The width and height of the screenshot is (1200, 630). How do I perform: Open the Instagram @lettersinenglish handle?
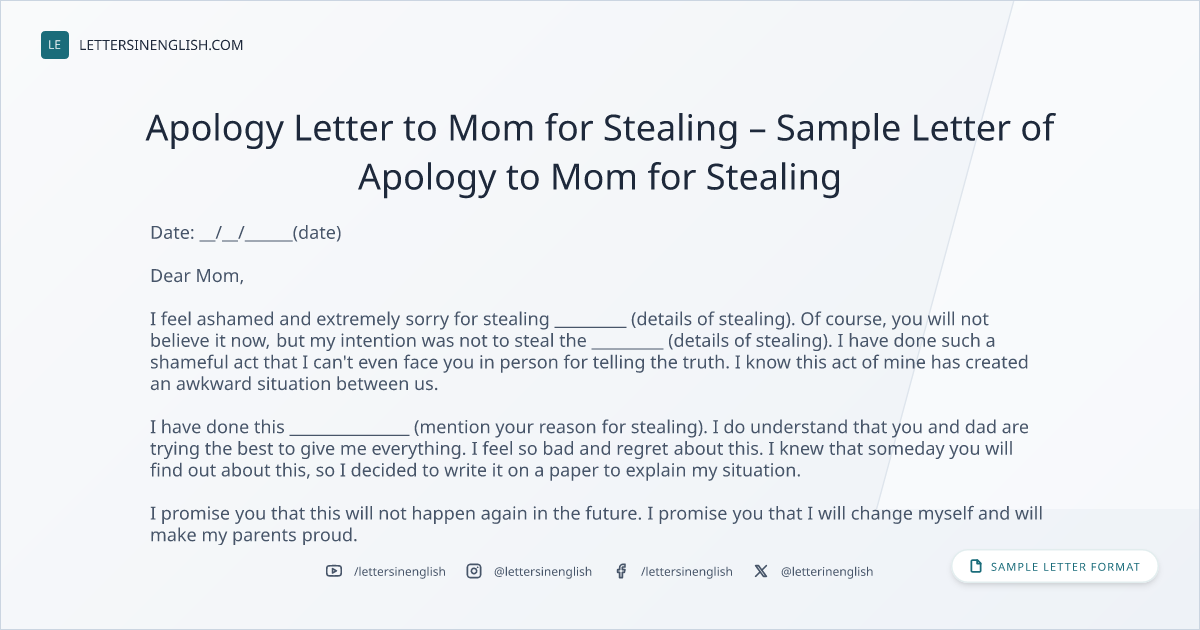(x=543, y=571)
